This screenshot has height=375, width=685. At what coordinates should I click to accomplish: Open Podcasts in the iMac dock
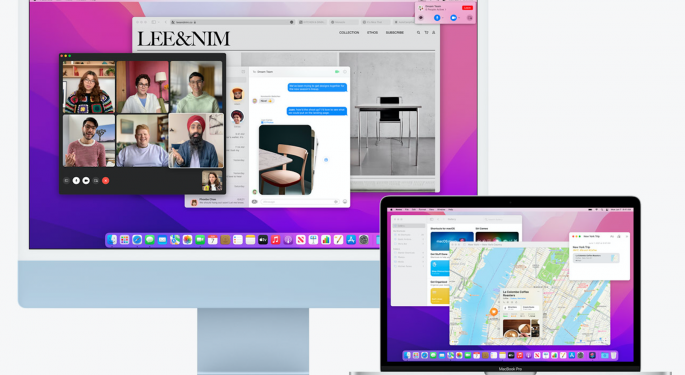pos(288,240)
